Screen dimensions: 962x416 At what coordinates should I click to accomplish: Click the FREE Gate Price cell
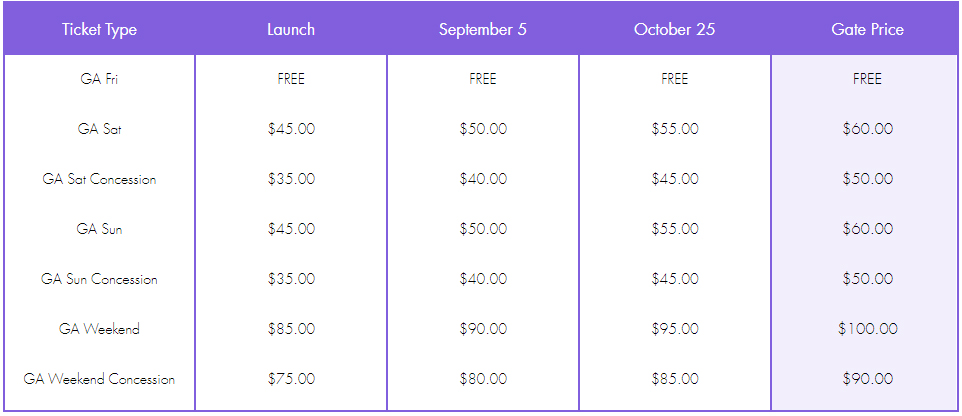[868, 79]
